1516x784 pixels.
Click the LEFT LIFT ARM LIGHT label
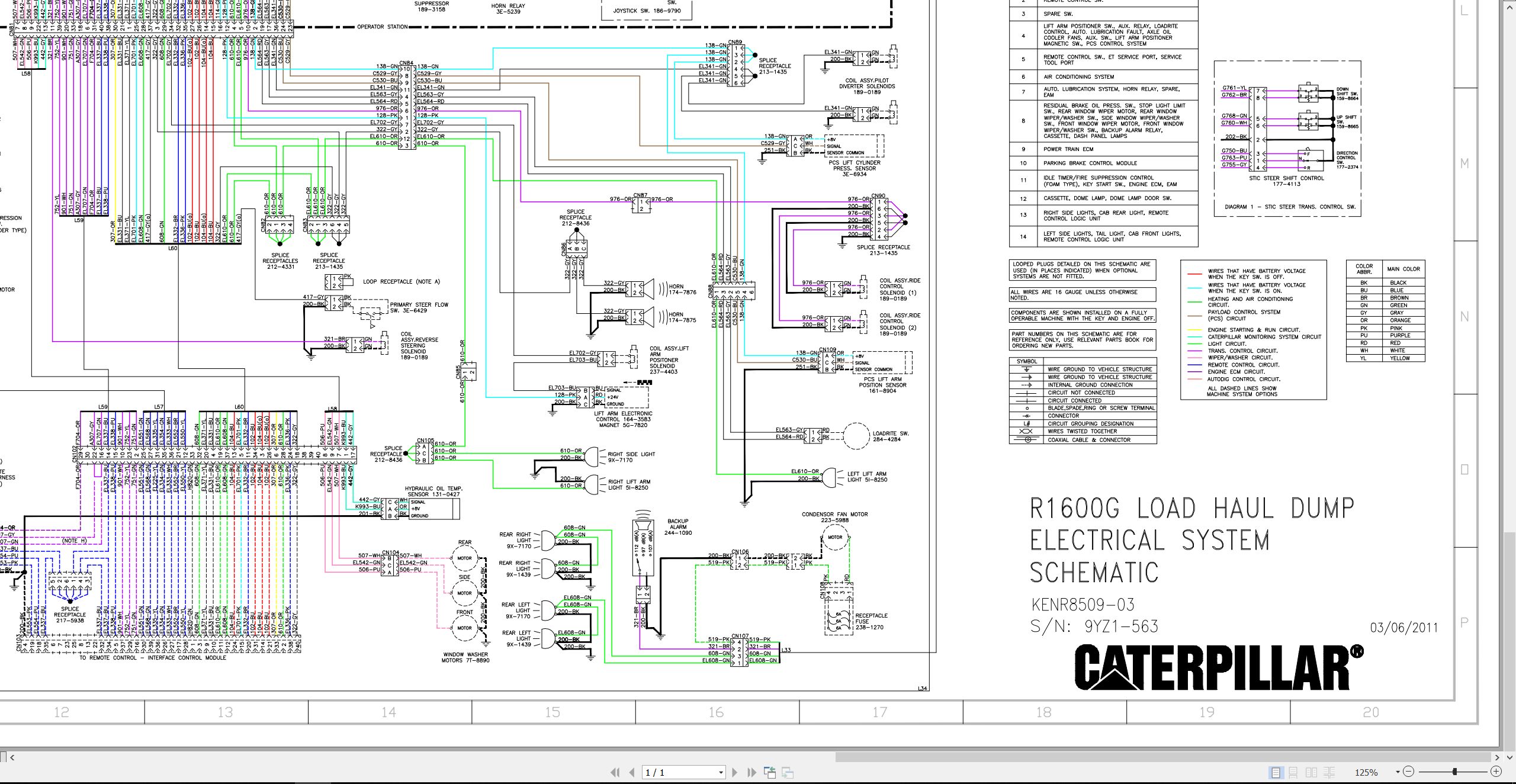(867, 477)
